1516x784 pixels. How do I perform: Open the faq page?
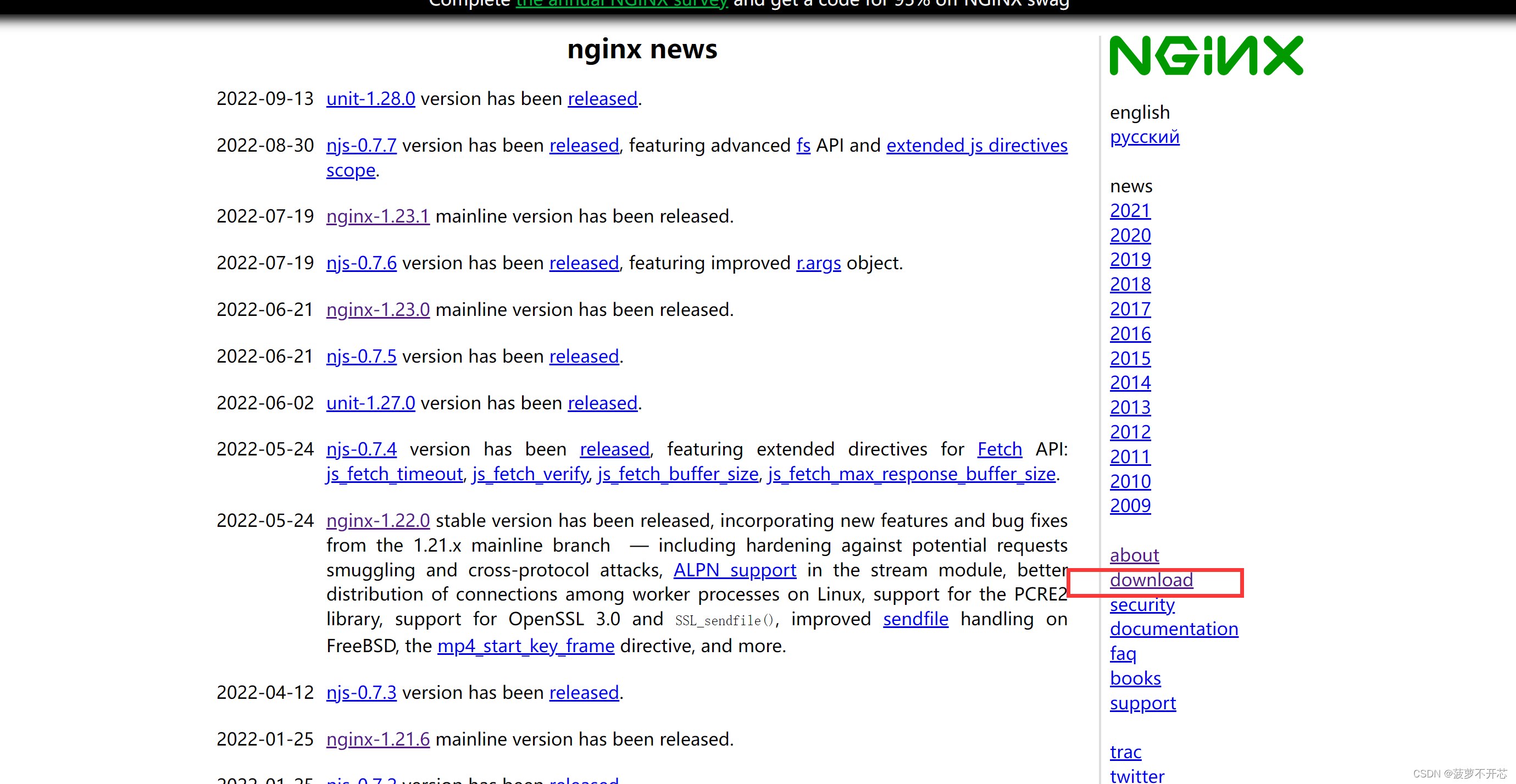pyautogui.click(x=1123, y=654)
